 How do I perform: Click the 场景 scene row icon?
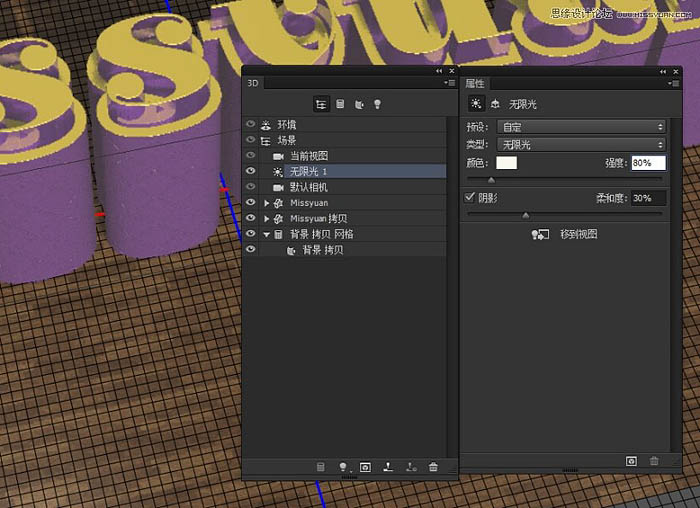[x=266, y=141]
